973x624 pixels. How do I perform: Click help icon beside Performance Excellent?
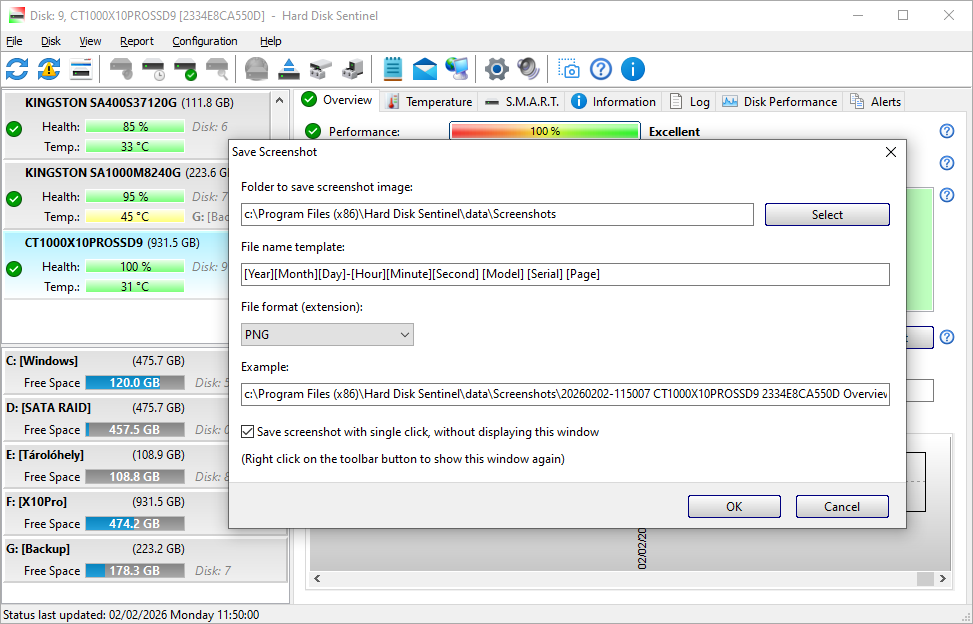coord(947,131)
